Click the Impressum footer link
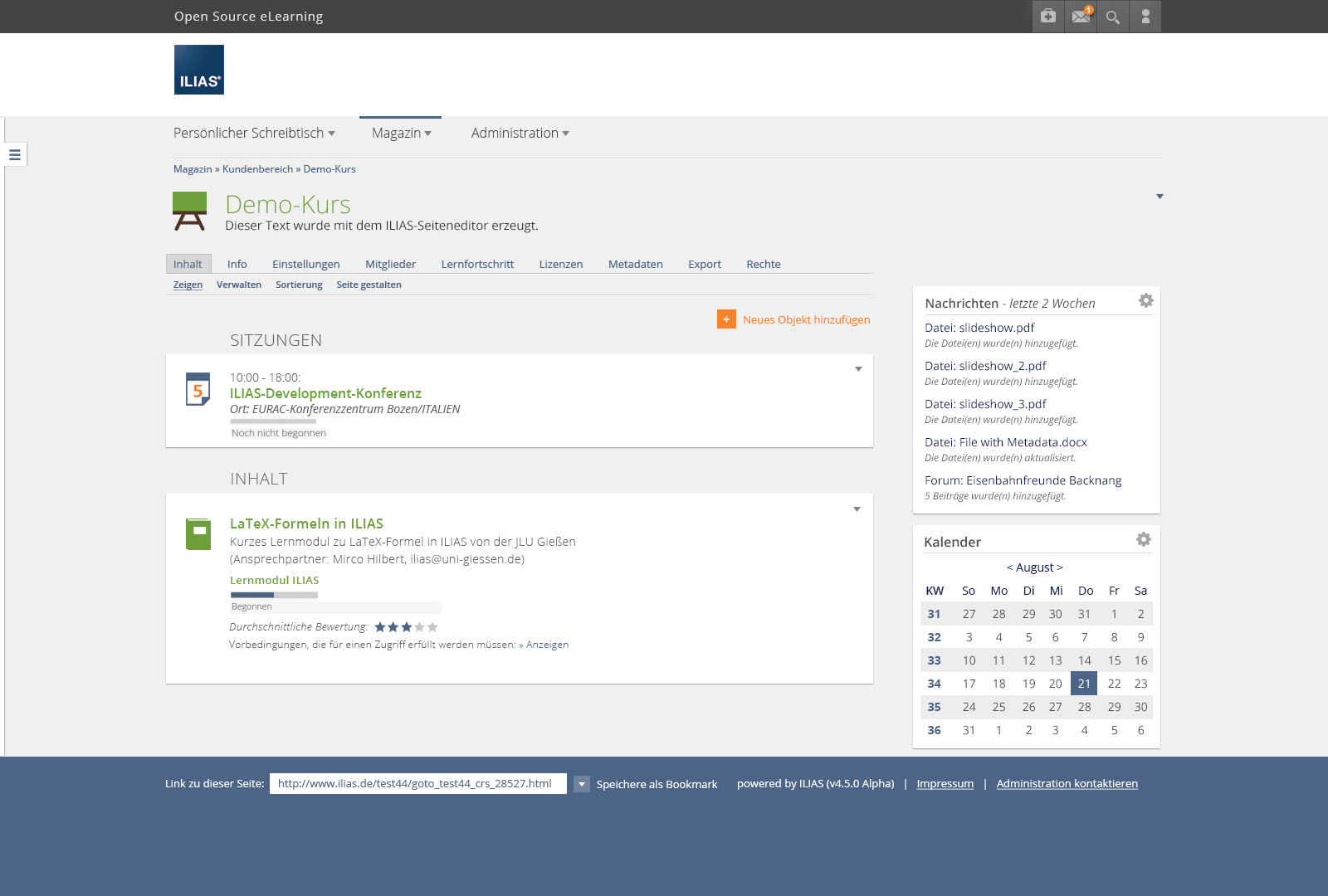Viewport: 1328px width, 896px height. pyautogui.click(x=945, y=784)
